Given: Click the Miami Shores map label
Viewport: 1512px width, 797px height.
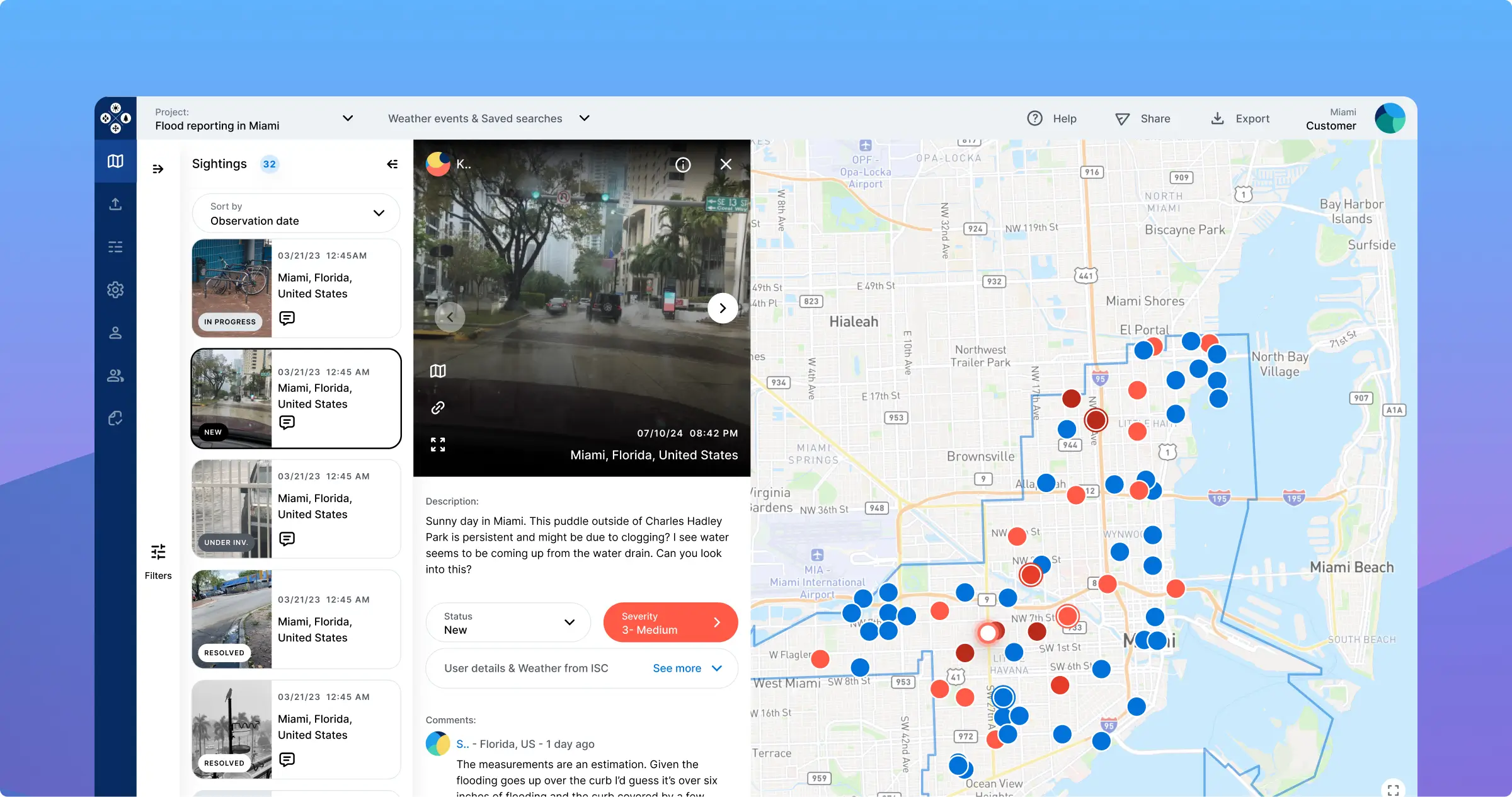Looking at the screenshot, I should coord(1145,301).
